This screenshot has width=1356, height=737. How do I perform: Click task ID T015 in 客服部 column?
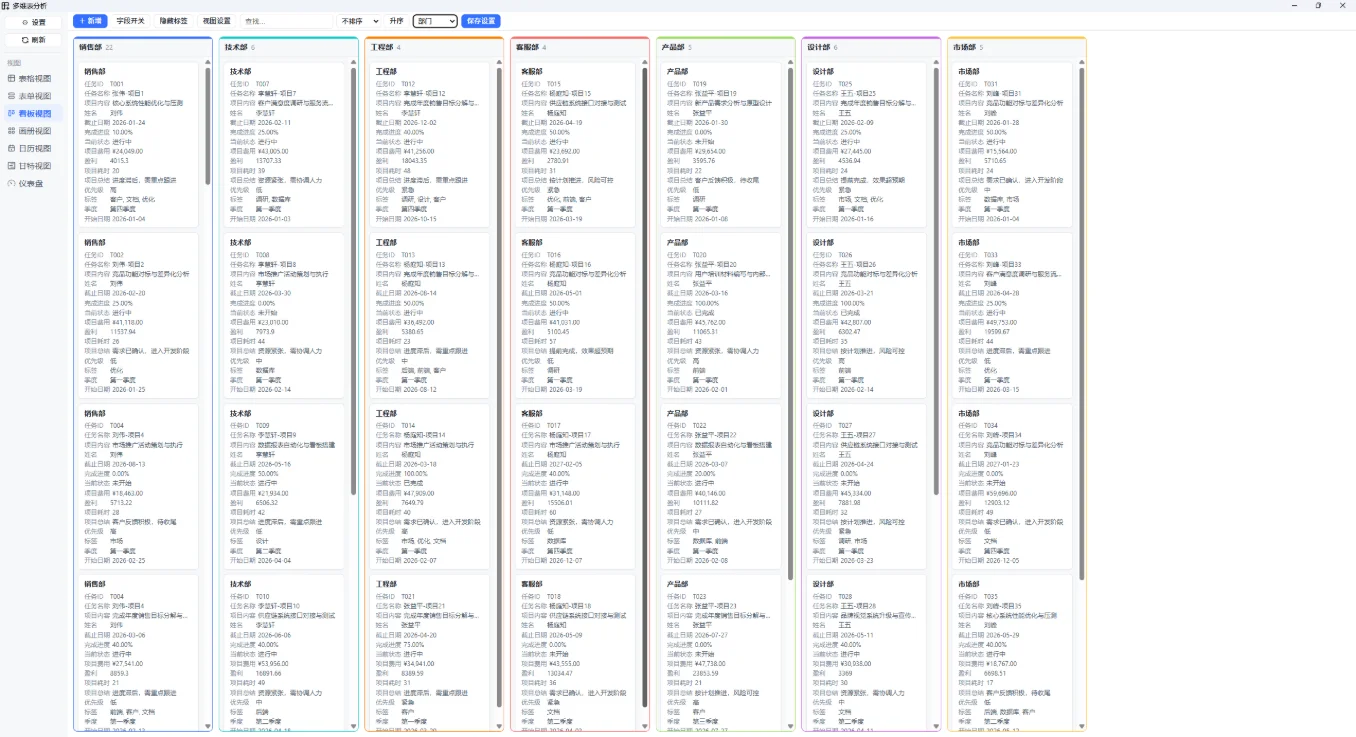554,84
